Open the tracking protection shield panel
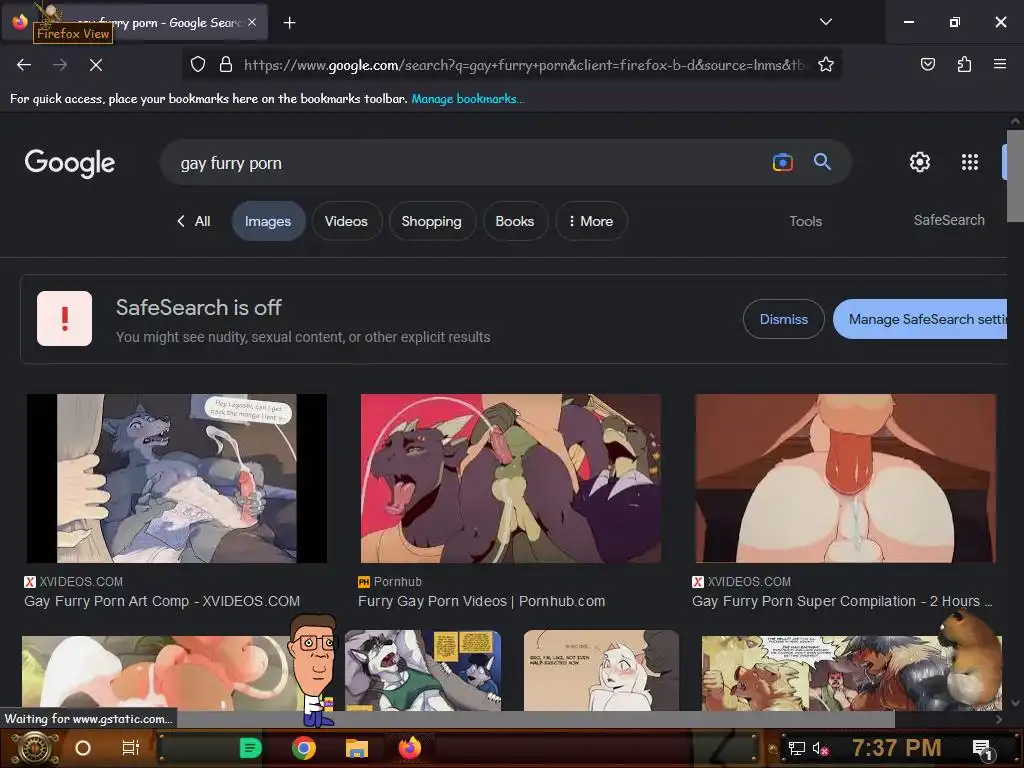 198,65
